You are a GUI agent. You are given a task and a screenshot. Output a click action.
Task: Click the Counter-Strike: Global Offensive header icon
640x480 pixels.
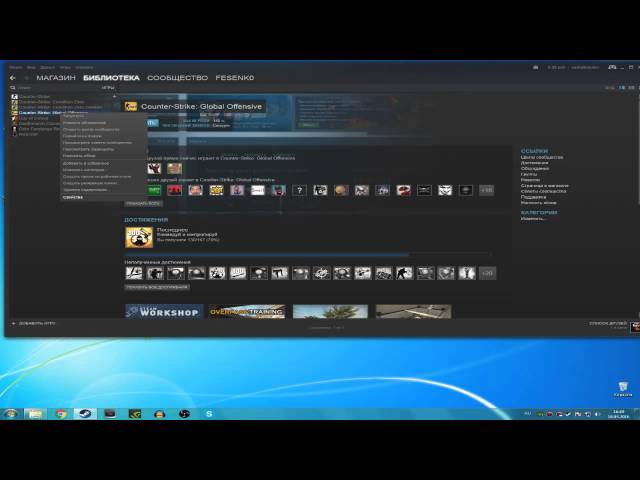click(x=131, y=107)
